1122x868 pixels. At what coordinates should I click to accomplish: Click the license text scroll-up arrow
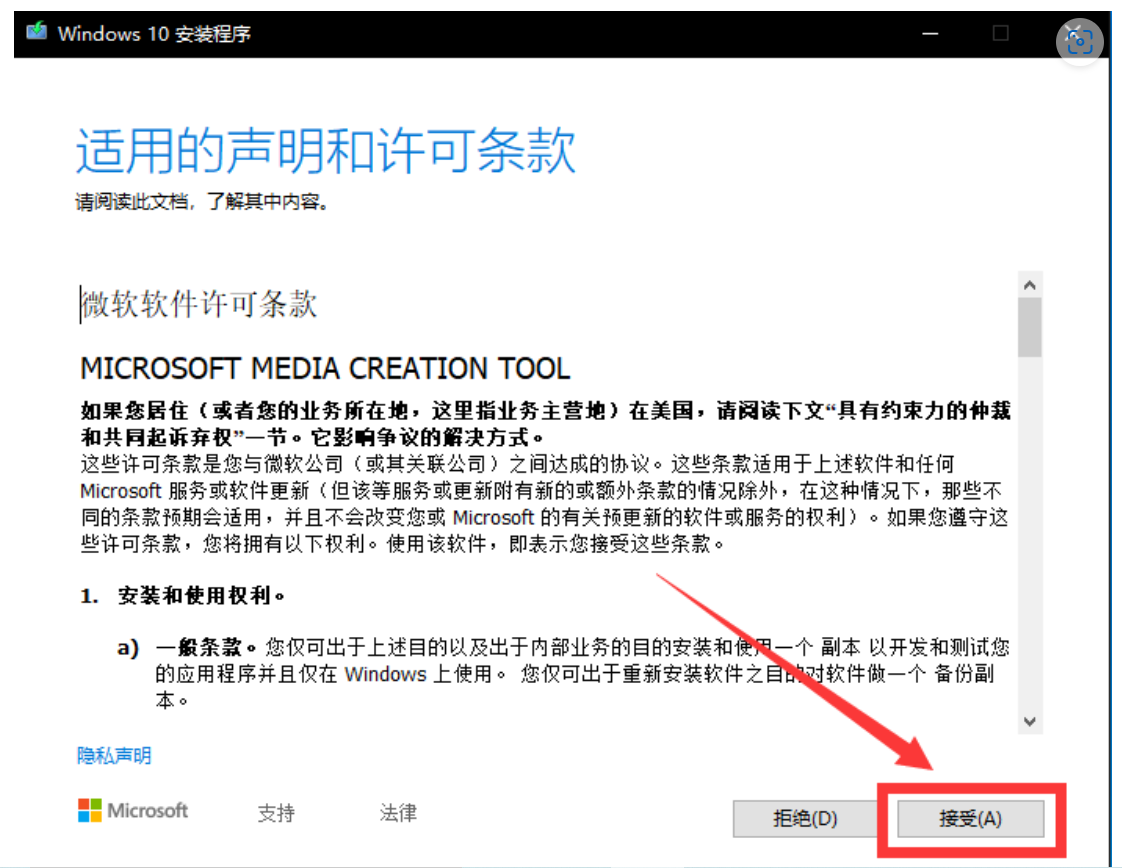coord(1030,285)
